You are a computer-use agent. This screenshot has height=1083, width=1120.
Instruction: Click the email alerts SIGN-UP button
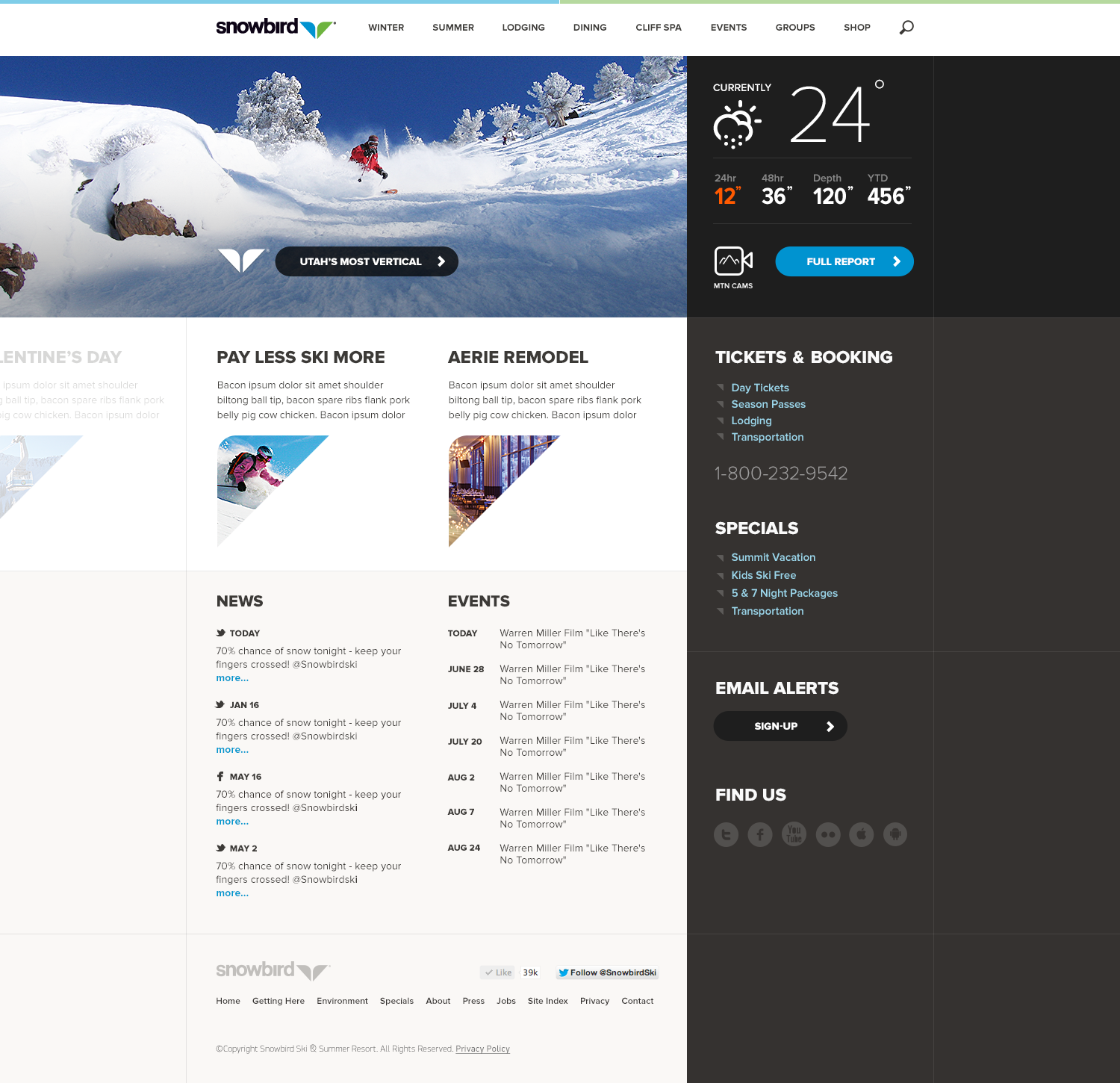(780, 726)
